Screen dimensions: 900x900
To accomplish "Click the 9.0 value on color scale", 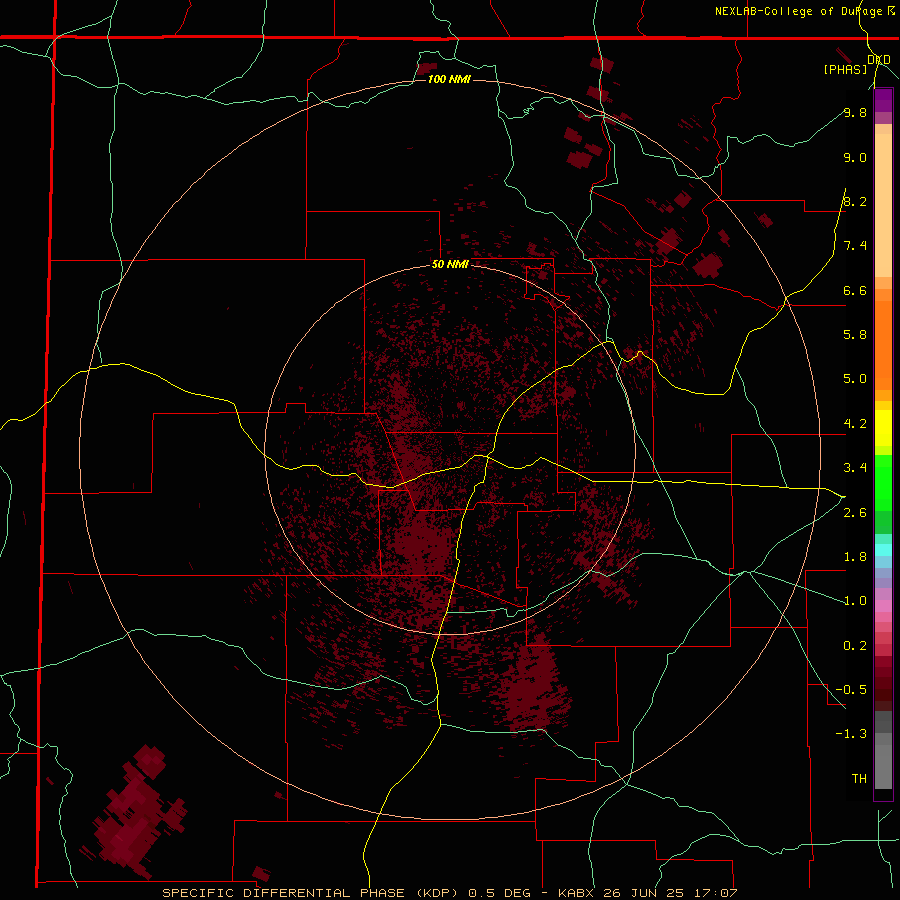I will 855,157.
